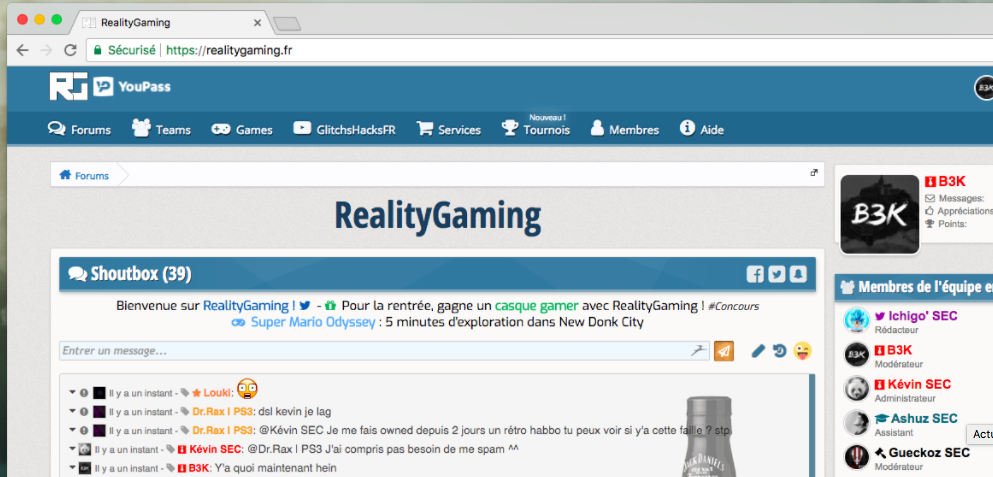Open the shoutbox history clock icon

pos(780,351)
